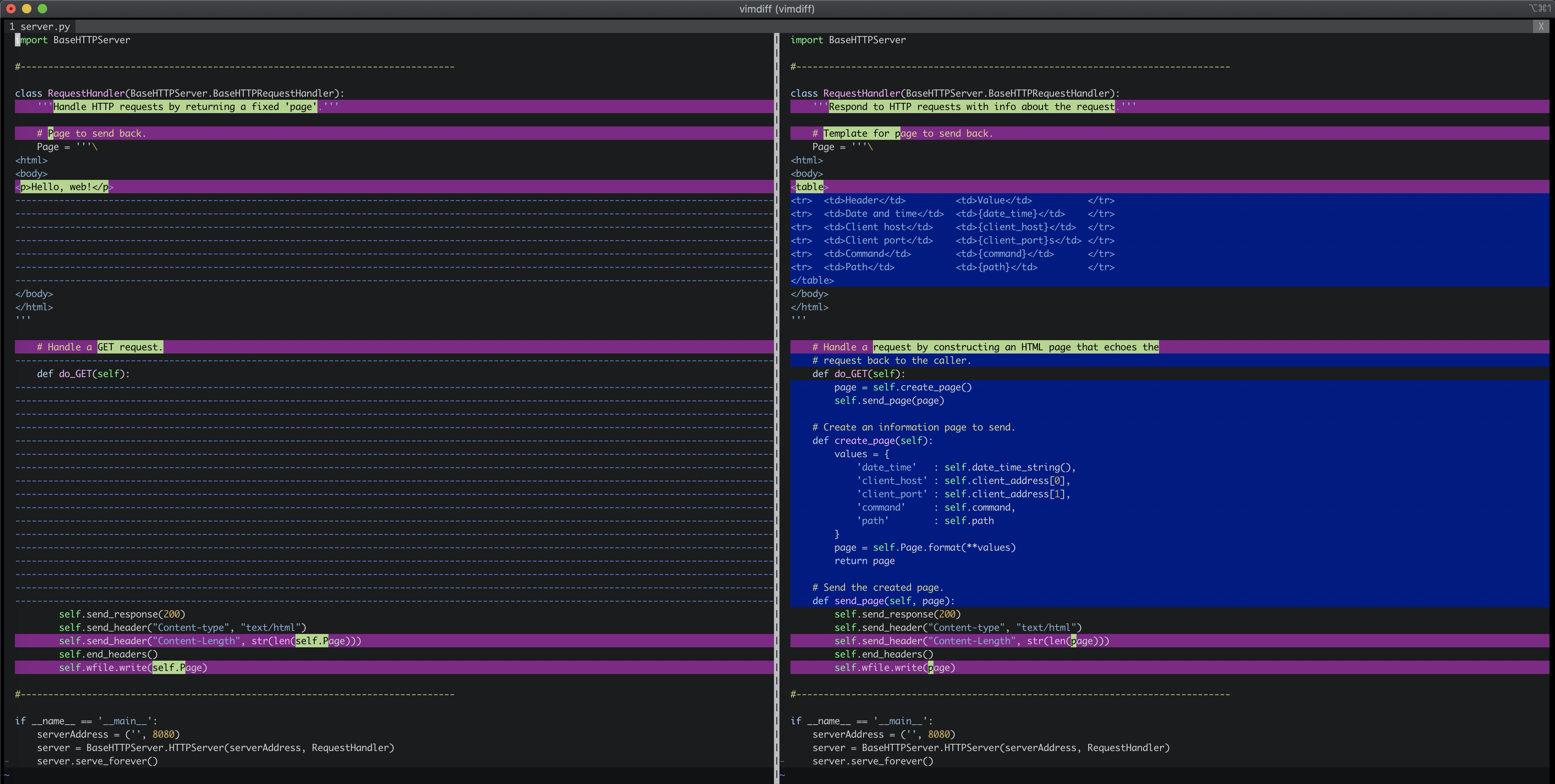Click right pane 'server = BaseHTTPServer.HTTPServer' line
This screenshot has width=1555, height=784.
pyautogui.click(x=991, y=748)
